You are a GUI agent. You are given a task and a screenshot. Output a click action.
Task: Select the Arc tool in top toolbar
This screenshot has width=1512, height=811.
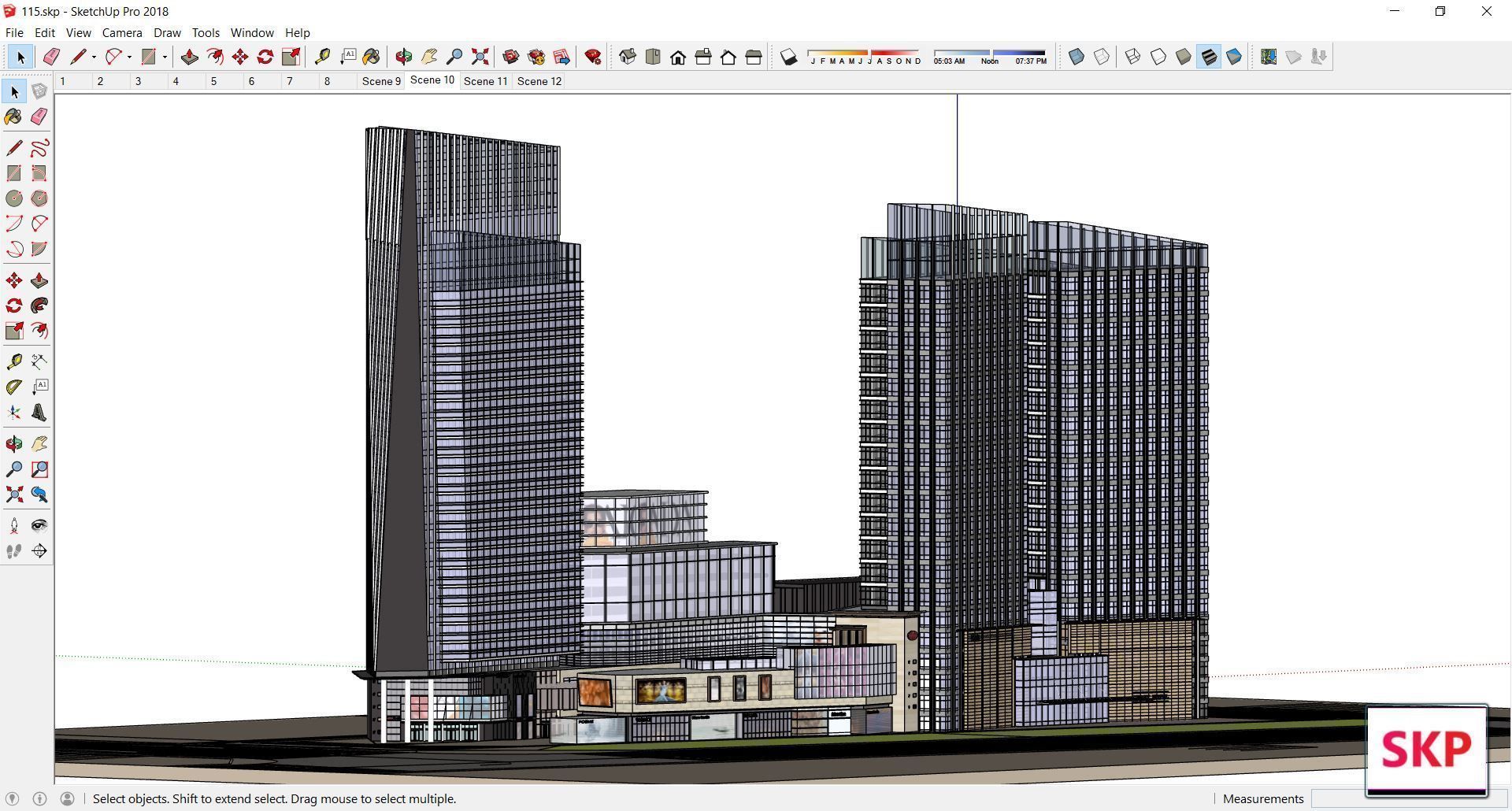(113, 57)
